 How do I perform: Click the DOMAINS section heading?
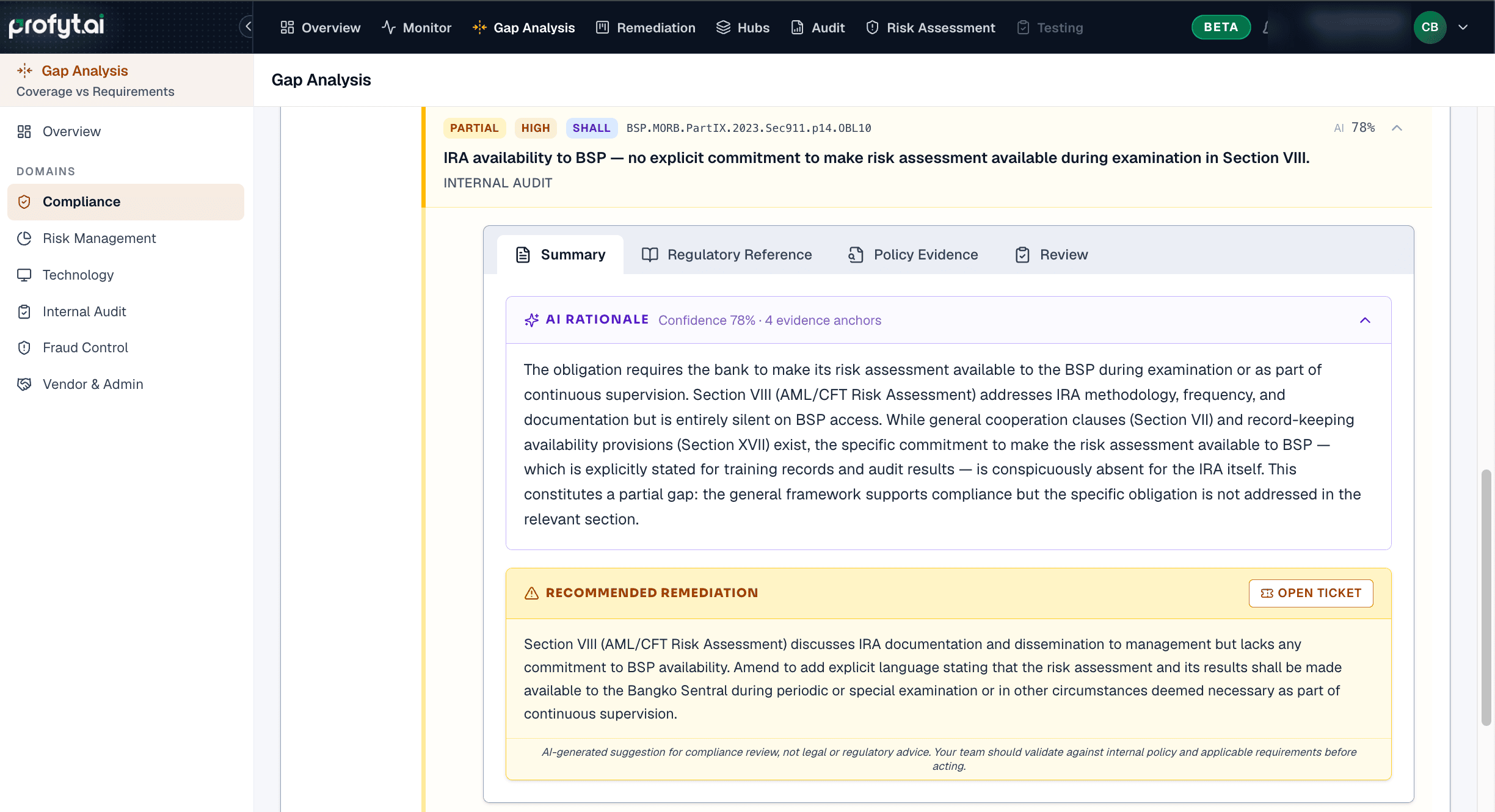(x=46, y=172)
